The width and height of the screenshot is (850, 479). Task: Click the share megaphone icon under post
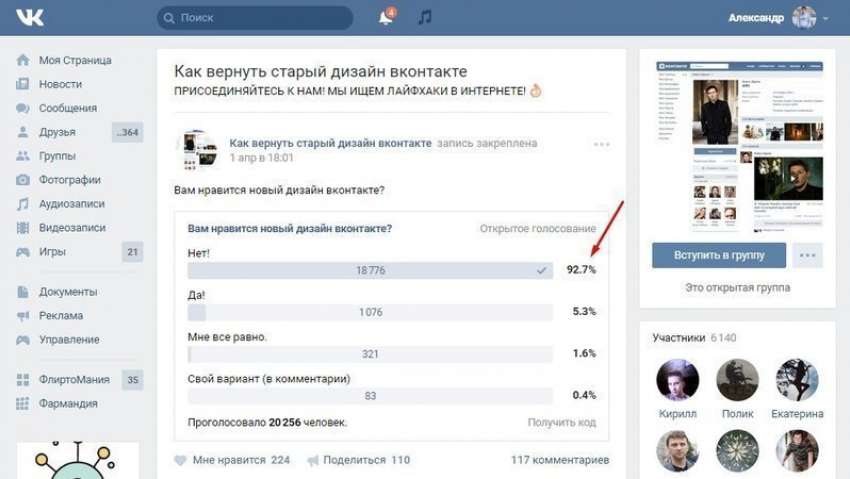tap(313, 461)
